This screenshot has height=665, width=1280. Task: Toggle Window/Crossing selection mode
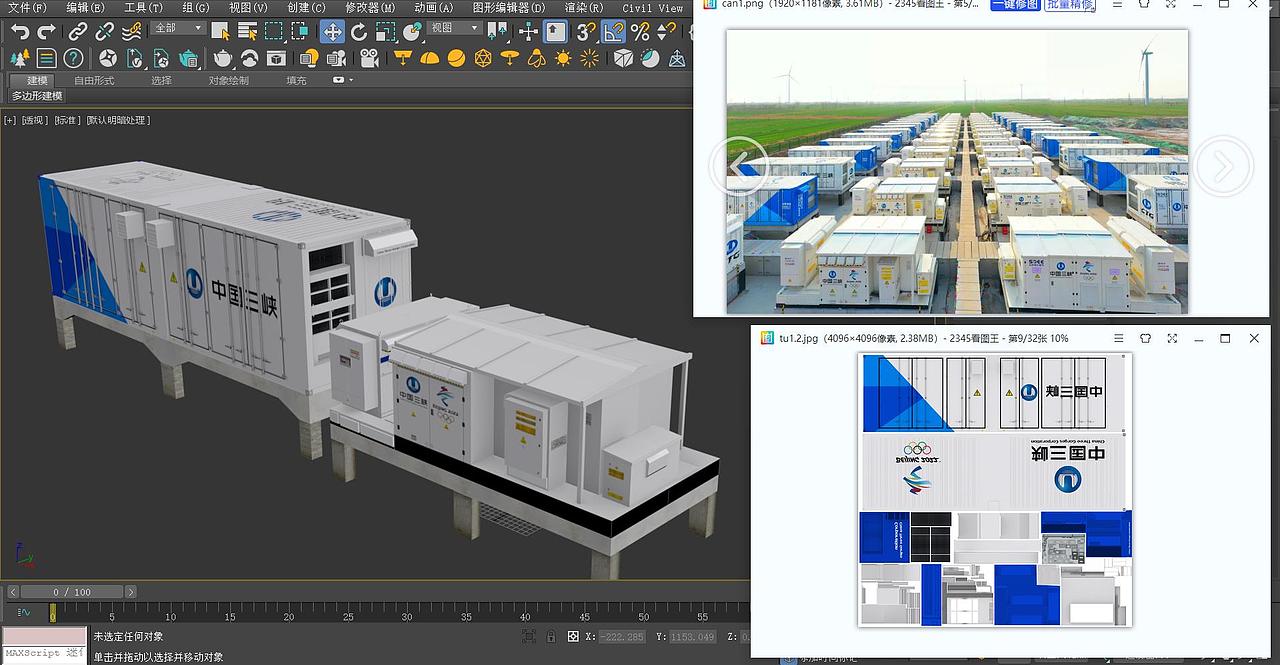coord(300,31)
